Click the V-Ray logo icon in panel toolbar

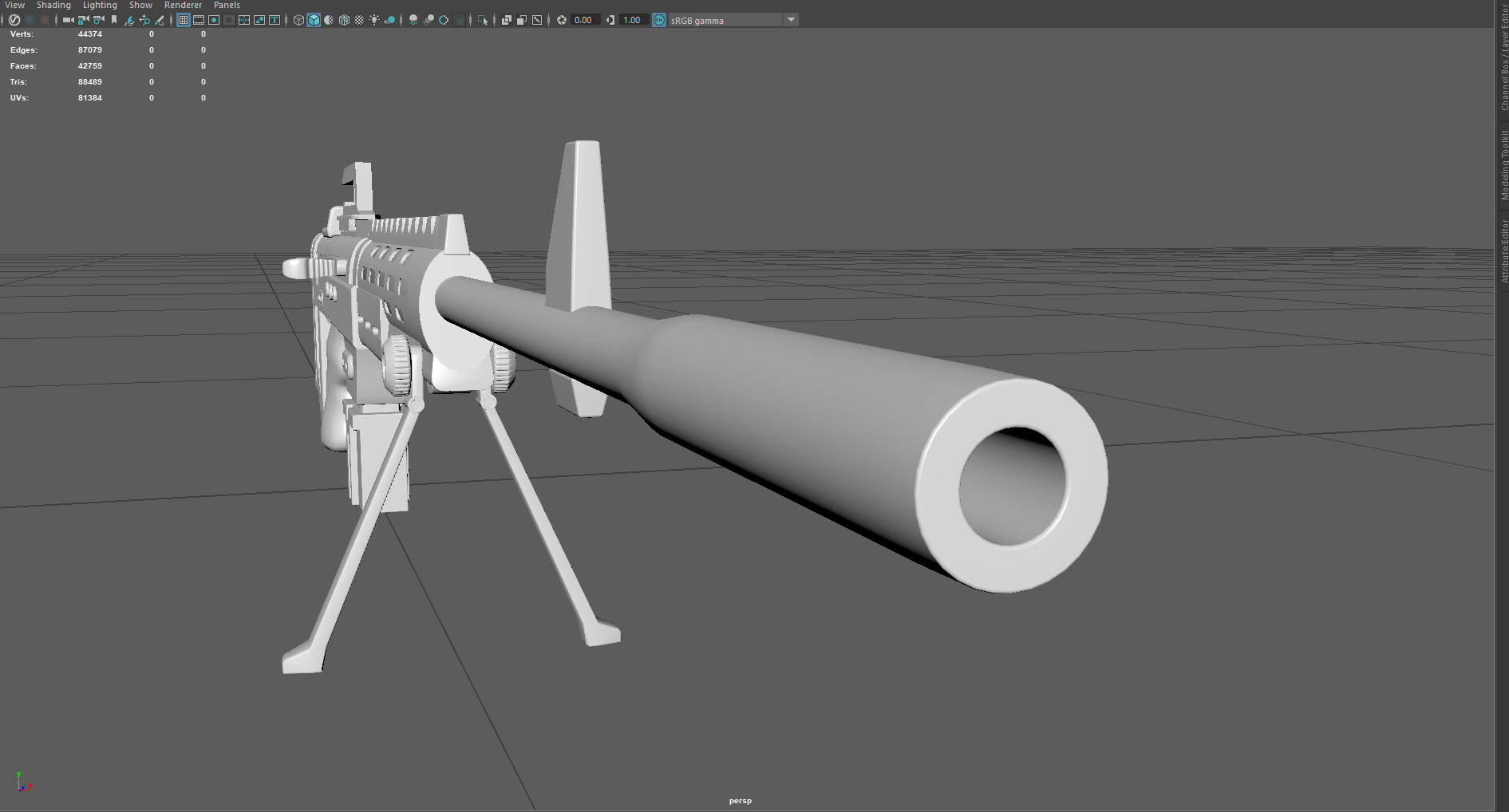point(14,20)
